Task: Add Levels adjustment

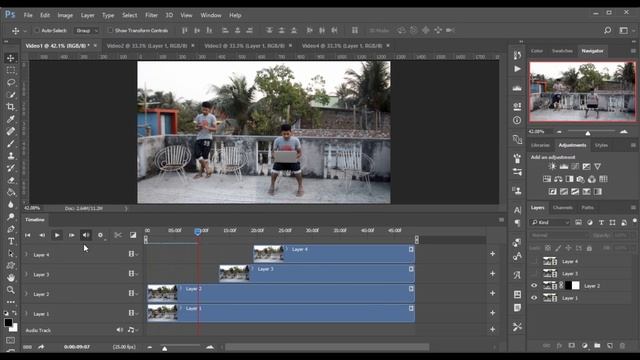Action: point(564,167)
